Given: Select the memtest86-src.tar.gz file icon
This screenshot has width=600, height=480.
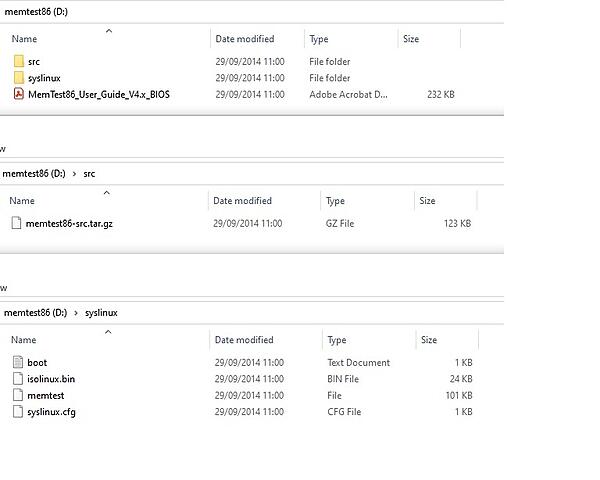Looking at the screenshot, I should point(16,223).
